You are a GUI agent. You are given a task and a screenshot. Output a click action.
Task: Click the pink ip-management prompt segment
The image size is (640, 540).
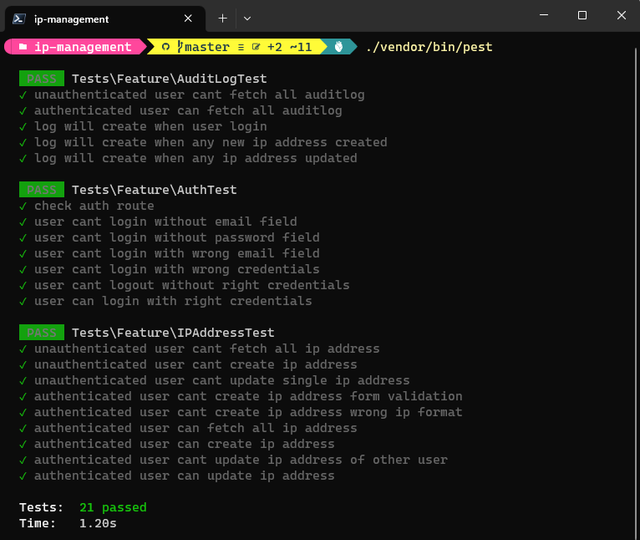click(76, 47)
